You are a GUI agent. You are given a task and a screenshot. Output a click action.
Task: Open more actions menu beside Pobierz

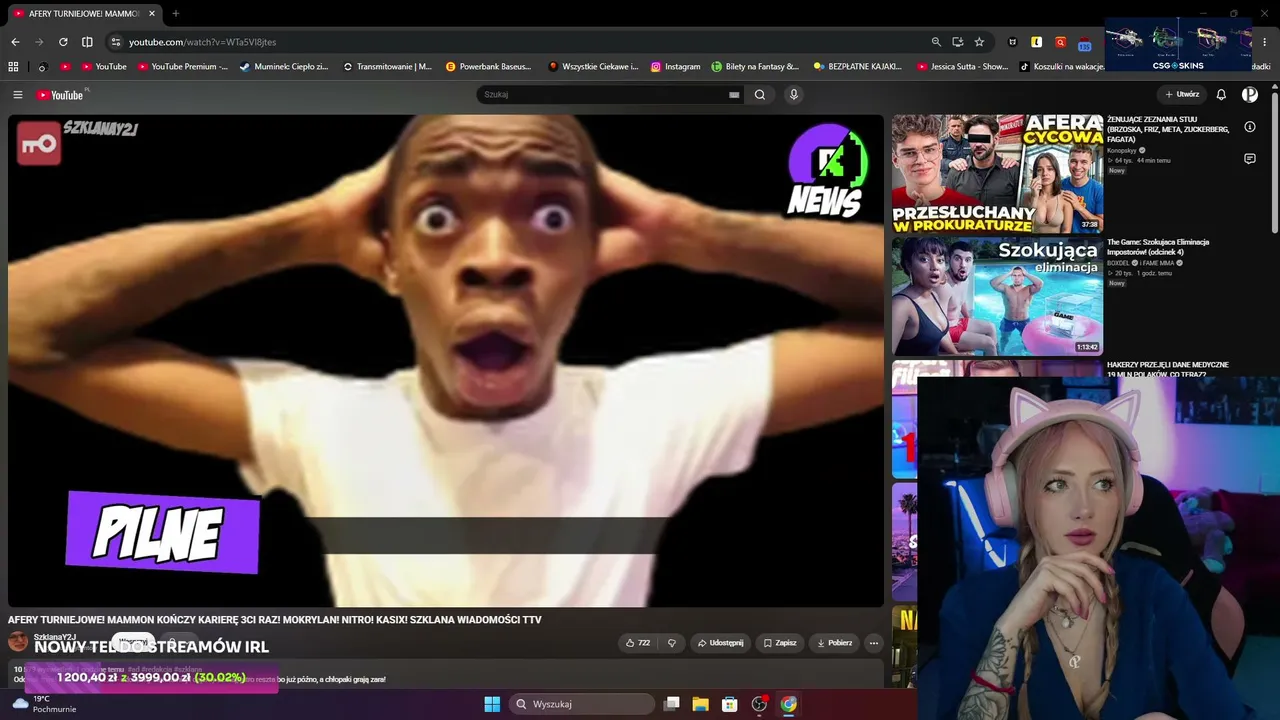(x=873, y=643)
